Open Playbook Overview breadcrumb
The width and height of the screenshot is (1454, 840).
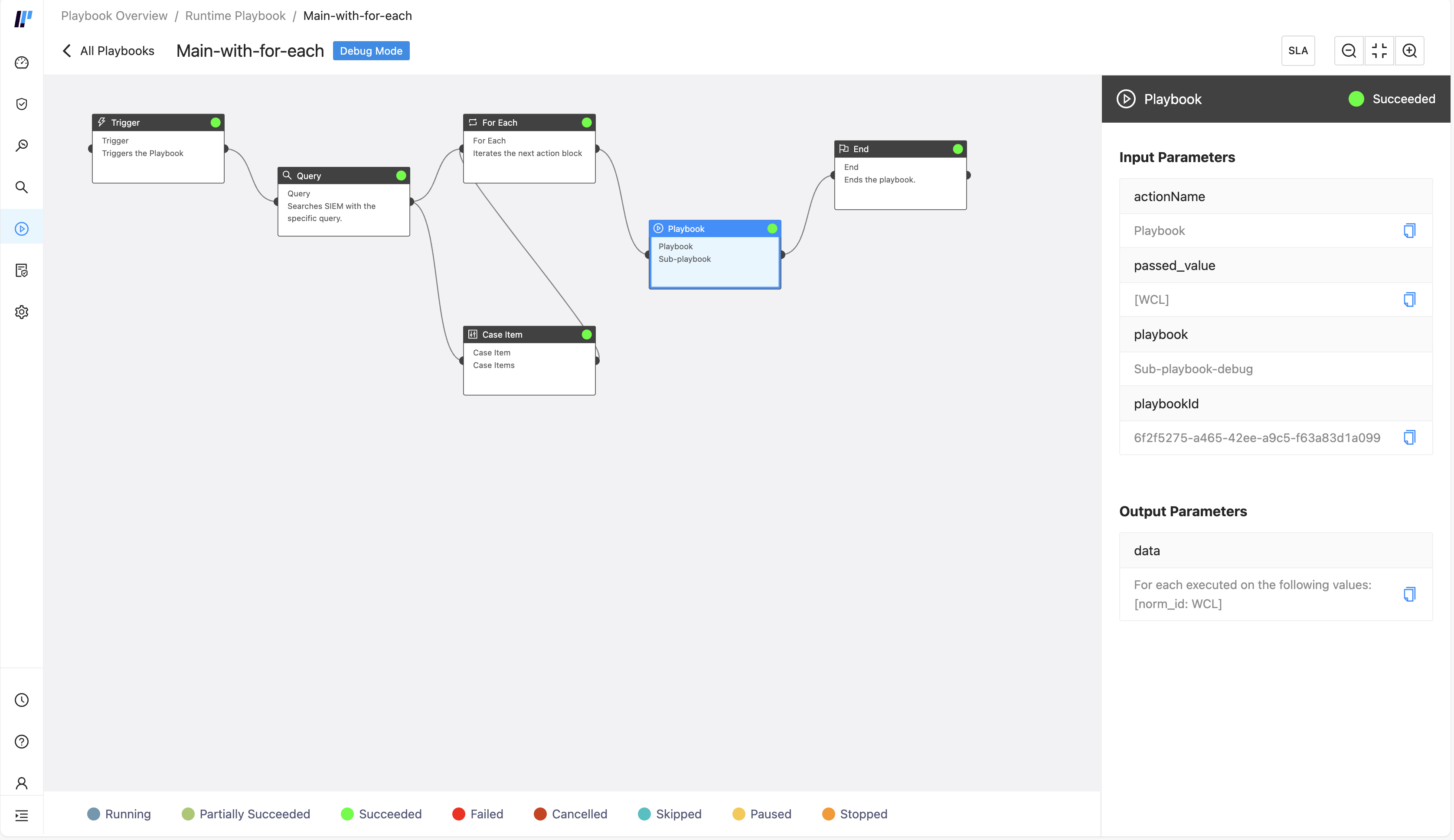click(114, 16)
